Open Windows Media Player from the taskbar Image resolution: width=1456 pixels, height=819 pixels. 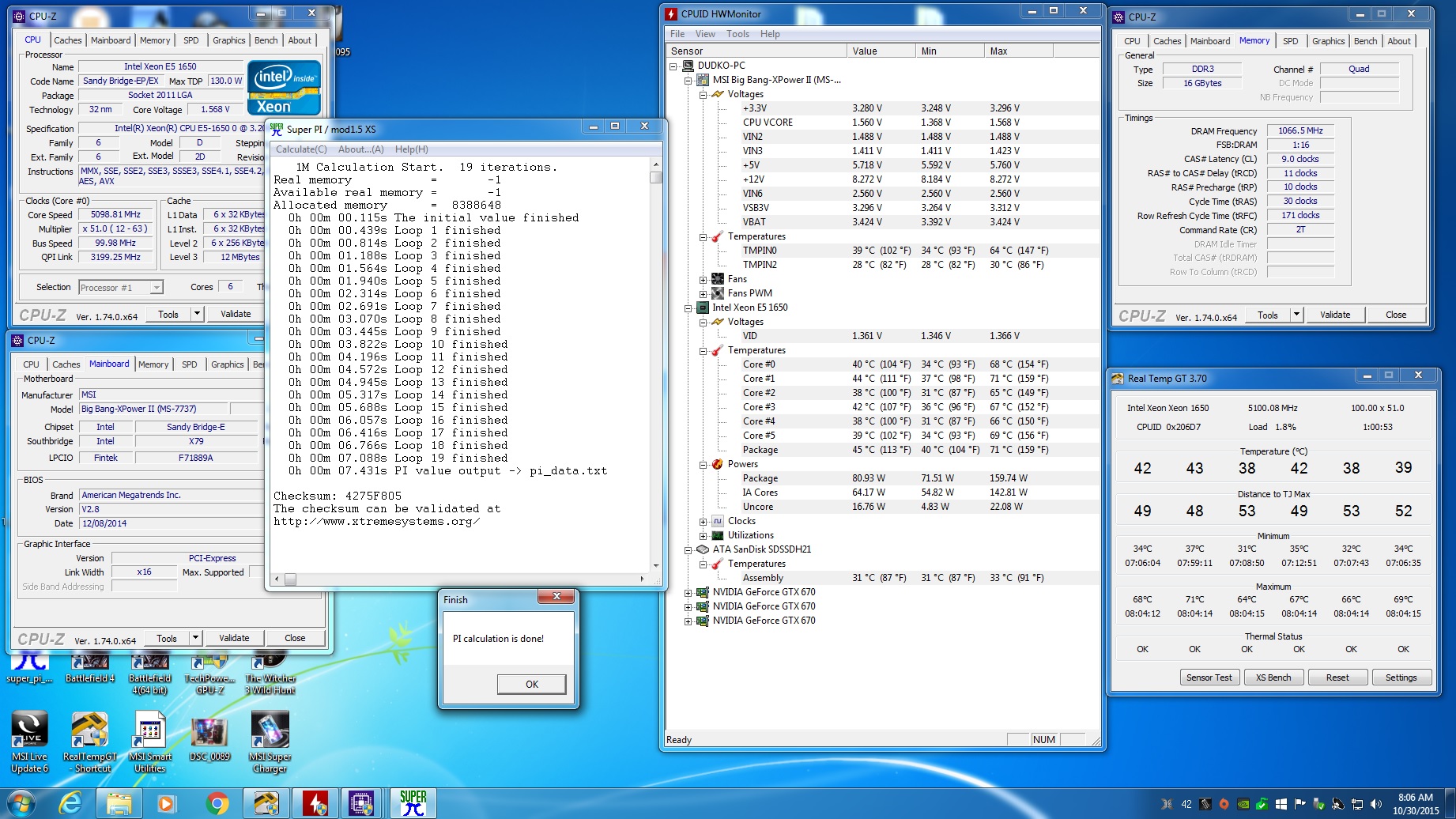click(x=166, y=803)
